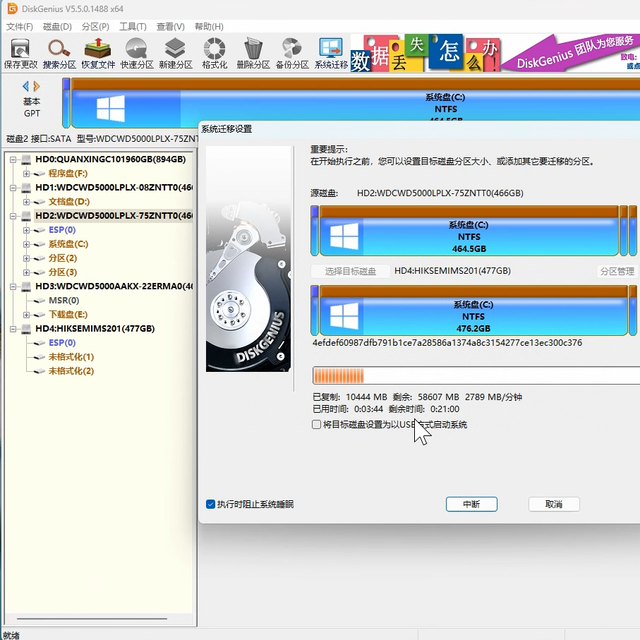
Task: Select MSR(0) partition under HD3
Action: (x=64, y=300)
